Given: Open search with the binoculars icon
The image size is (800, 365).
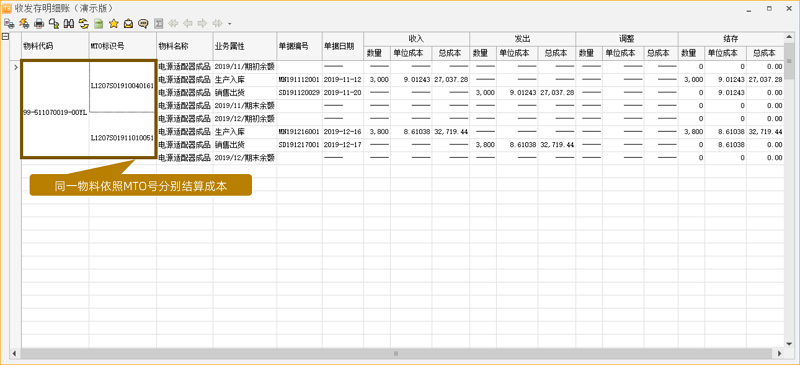Looking at the screenshot, I should pyautogui.click(x=69, y=23).
